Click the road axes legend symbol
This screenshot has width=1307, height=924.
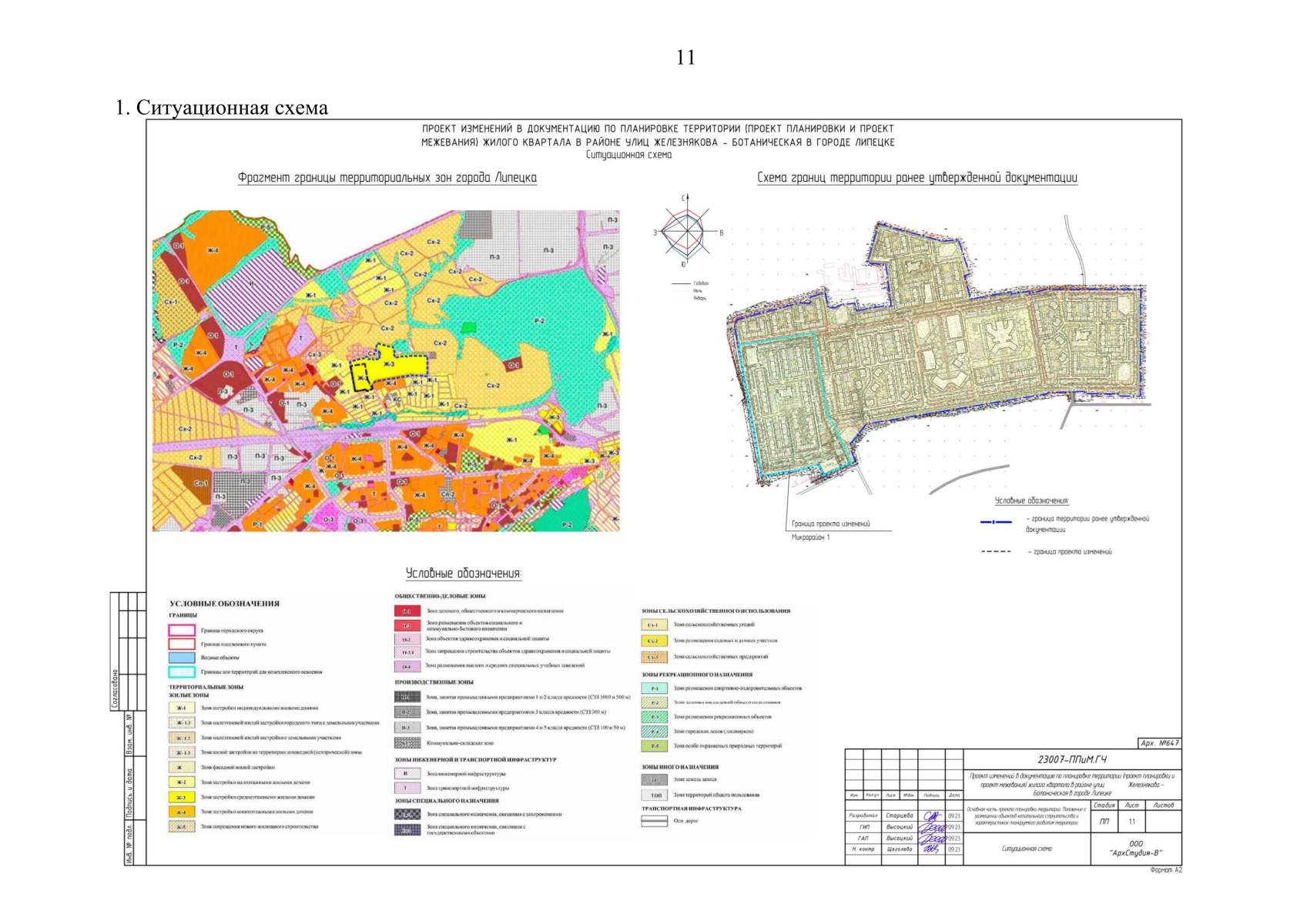(x=654, y=822)
